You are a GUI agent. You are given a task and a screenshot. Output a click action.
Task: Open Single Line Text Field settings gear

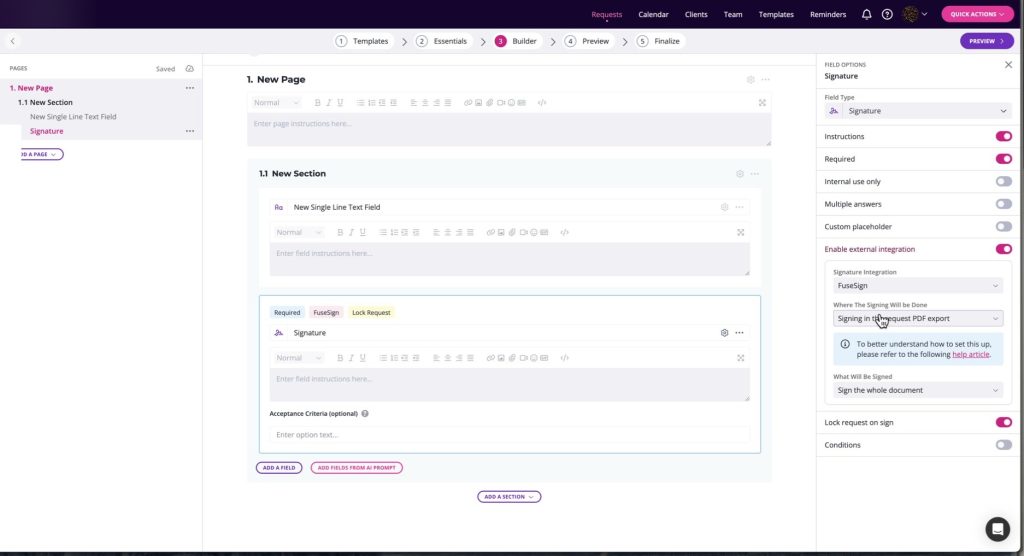[724, 207]
